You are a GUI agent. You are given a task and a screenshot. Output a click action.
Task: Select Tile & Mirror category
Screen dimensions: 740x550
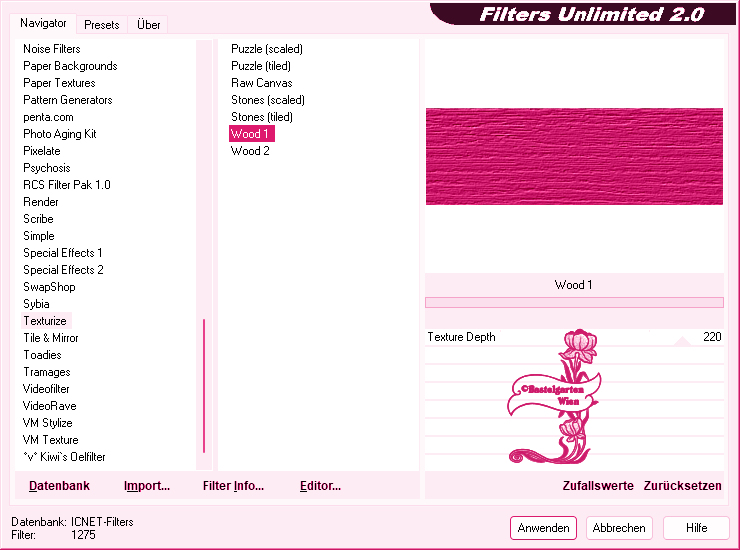click(x=50, y=338)
